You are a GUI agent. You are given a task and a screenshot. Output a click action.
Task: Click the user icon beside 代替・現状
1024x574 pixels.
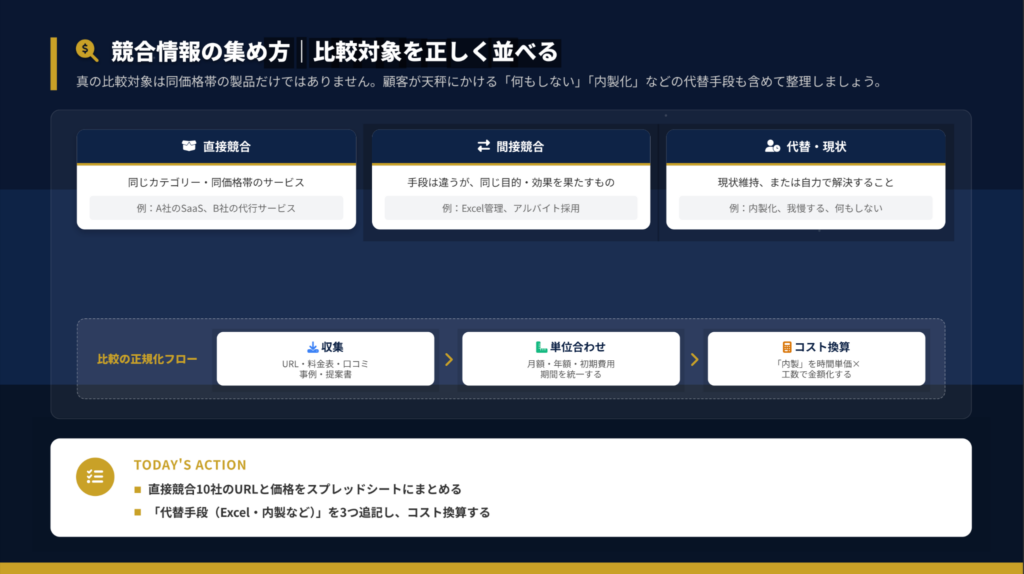tap(772, 146)
